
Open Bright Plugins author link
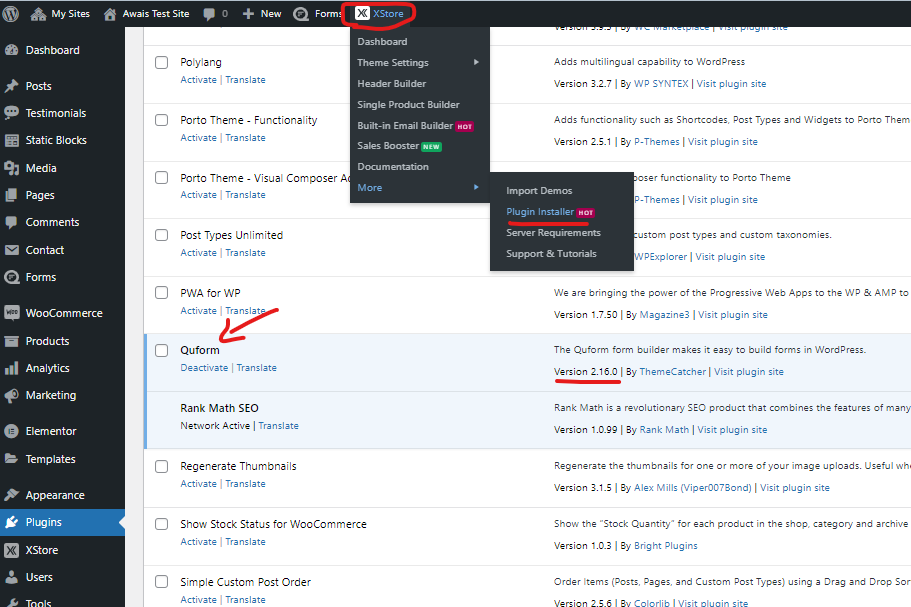coord(665,546)
